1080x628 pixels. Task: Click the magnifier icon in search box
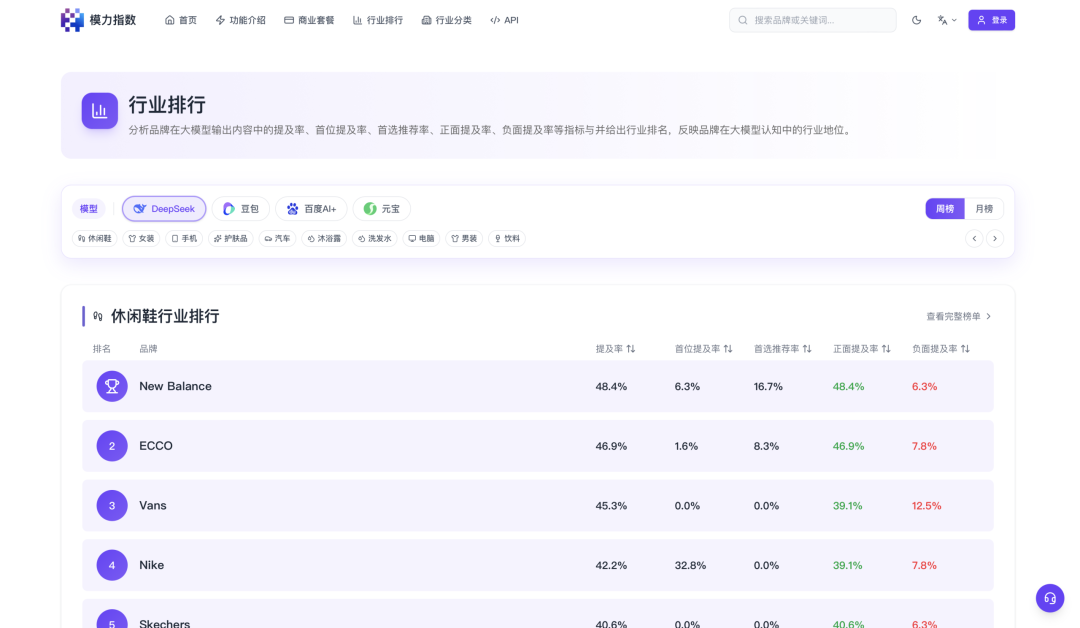click(742, 21)
